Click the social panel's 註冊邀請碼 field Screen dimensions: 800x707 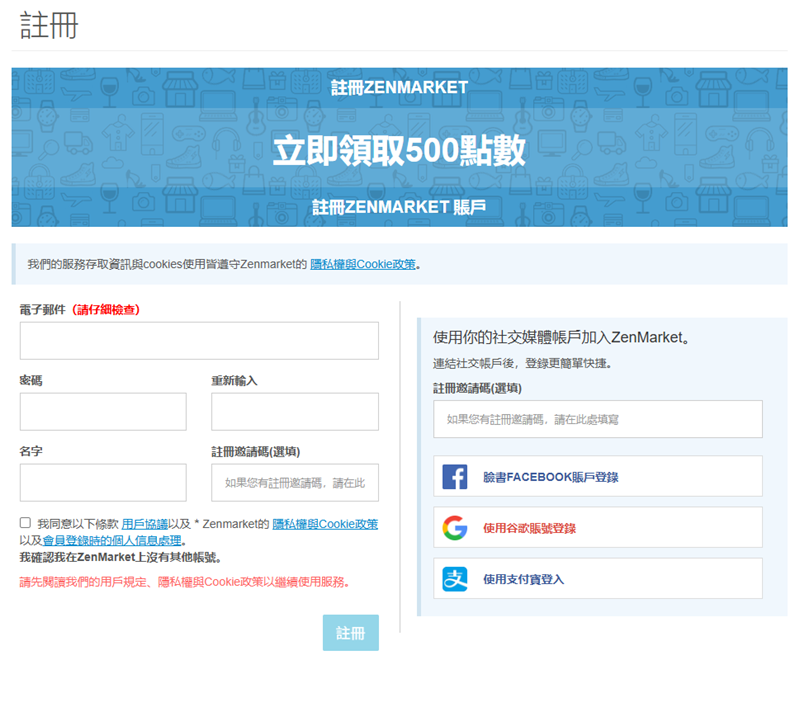click(598, 419)
